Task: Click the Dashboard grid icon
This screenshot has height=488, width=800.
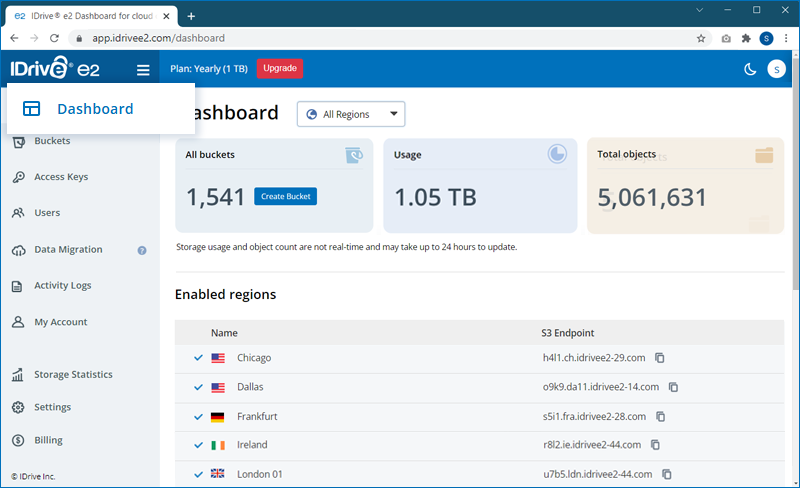Action: pos(31,108)
